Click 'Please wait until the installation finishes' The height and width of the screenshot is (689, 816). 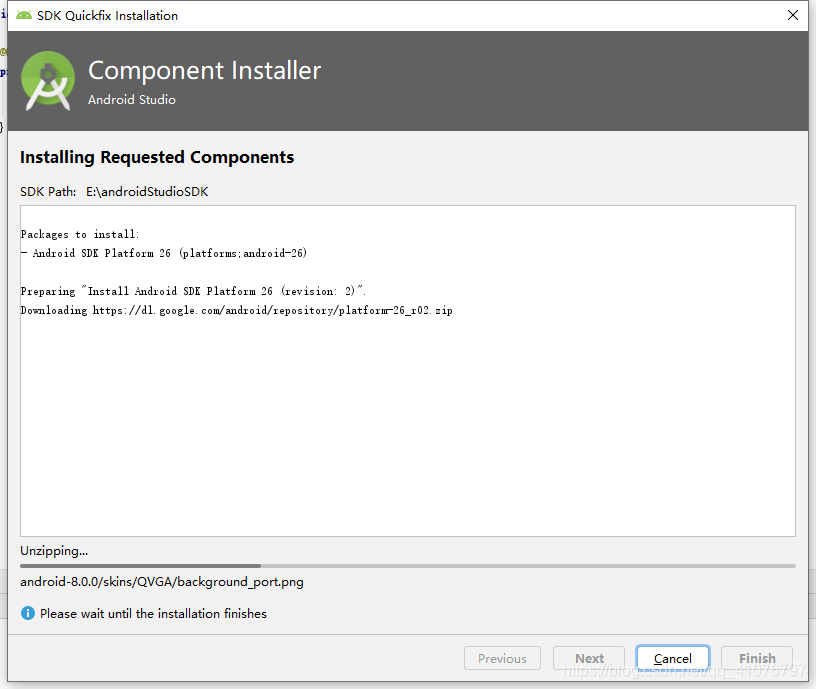point(153,614)
